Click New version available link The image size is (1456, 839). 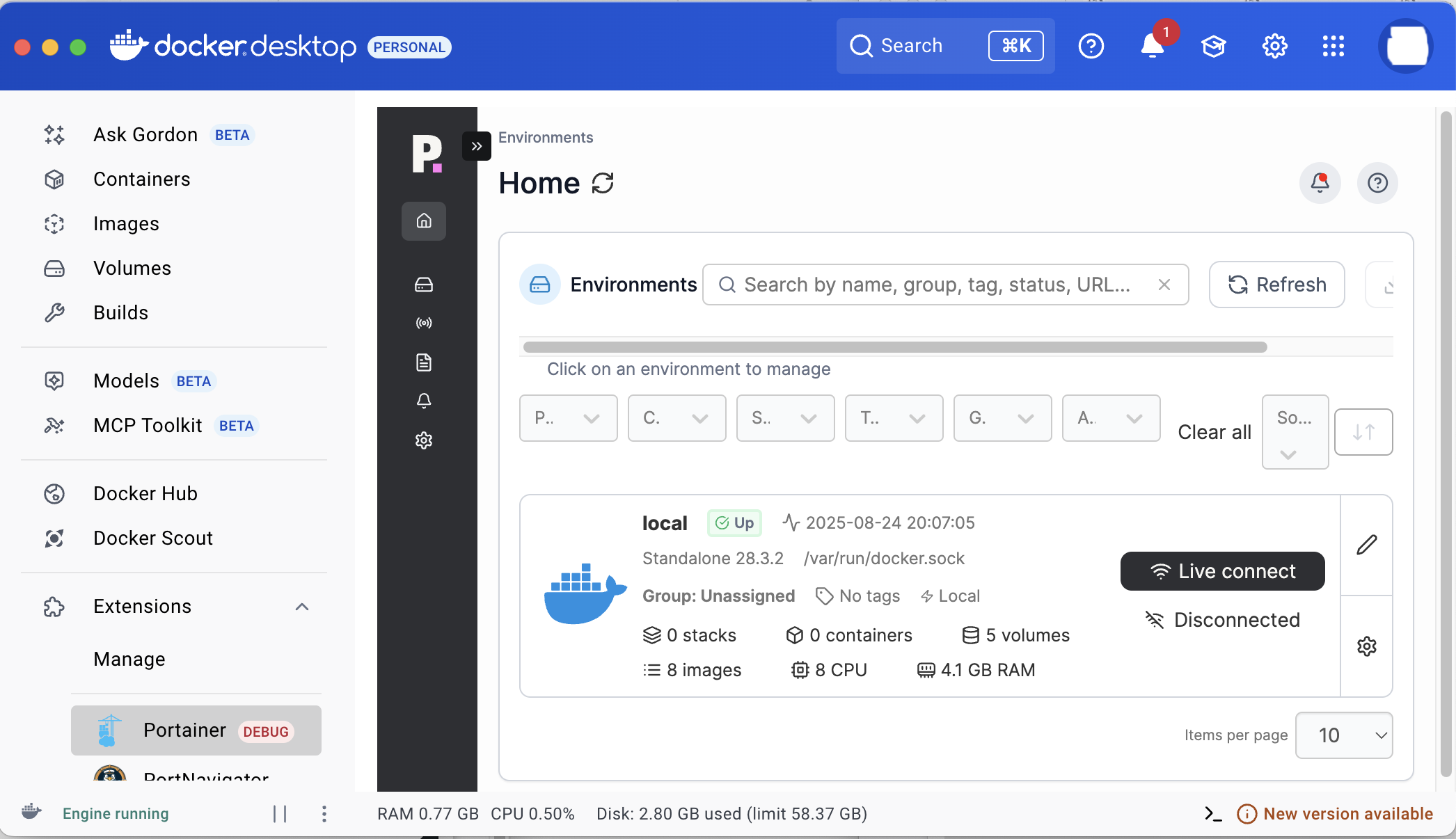point(1335,814)
